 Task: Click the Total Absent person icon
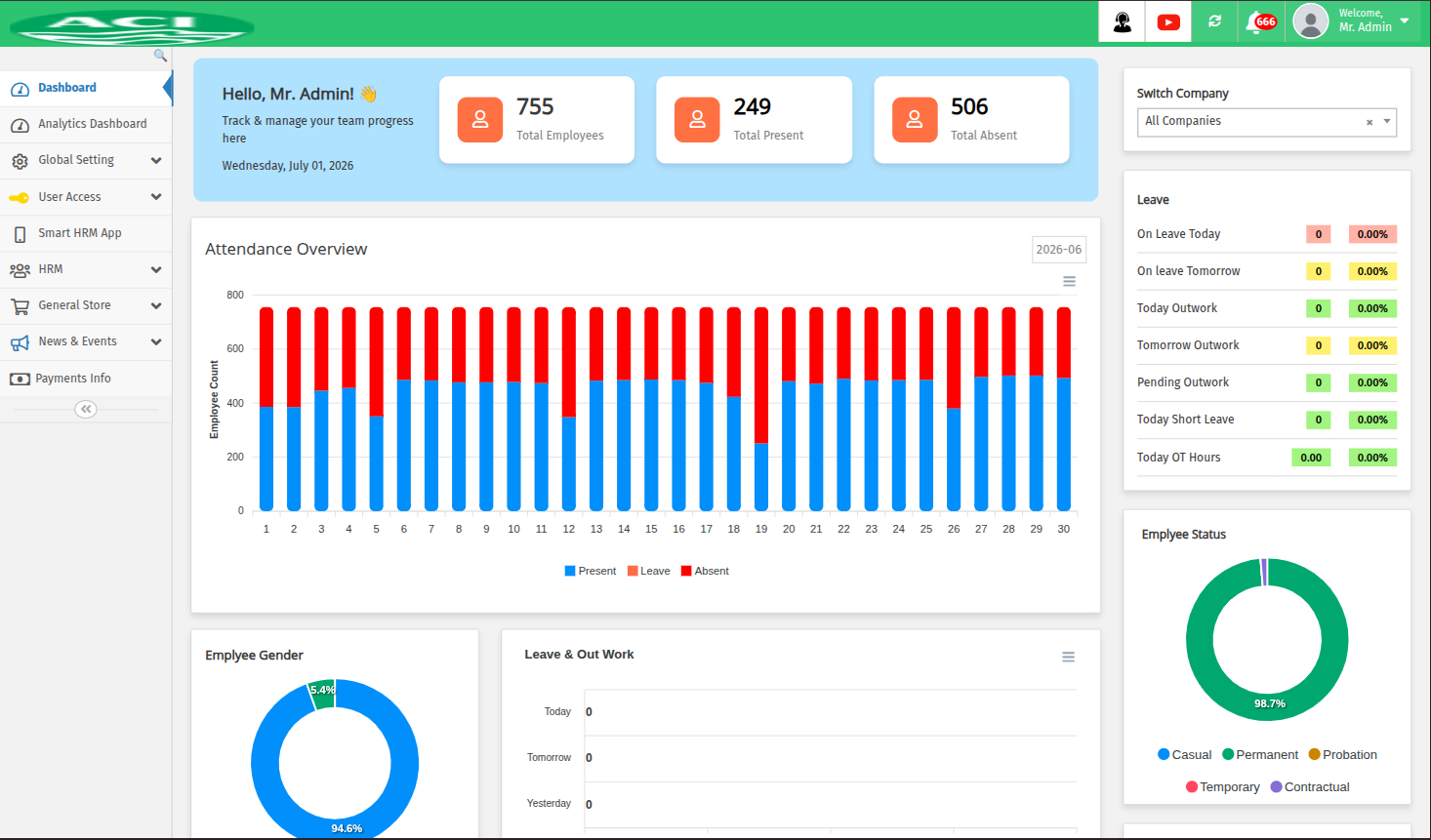click(x=915, y=119)
